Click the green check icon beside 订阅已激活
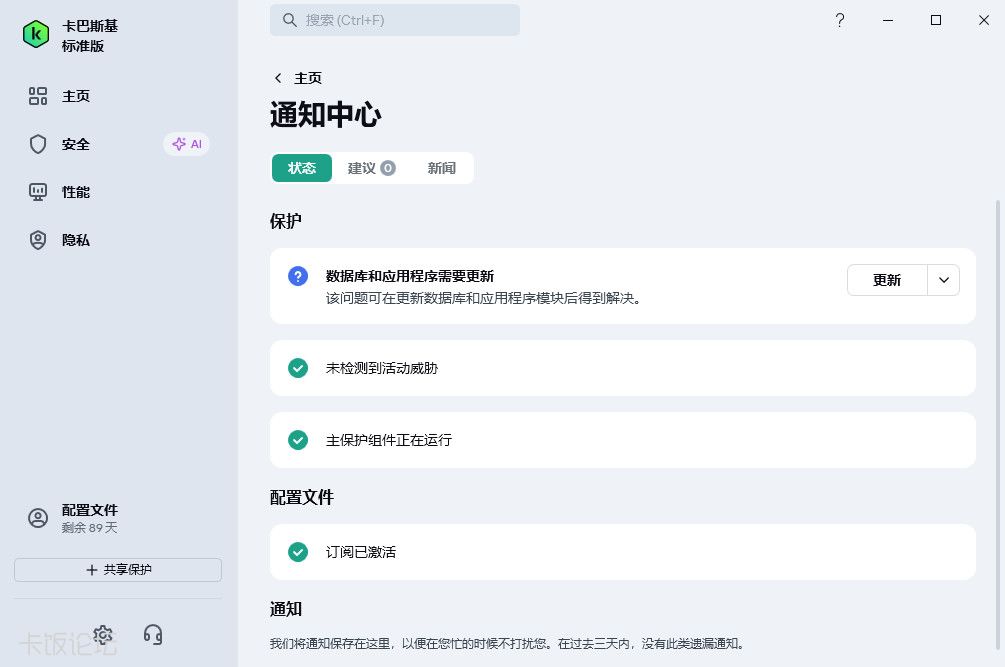Image resolution: width=1005 pixels, height=667 pixels. coord(298,552)
